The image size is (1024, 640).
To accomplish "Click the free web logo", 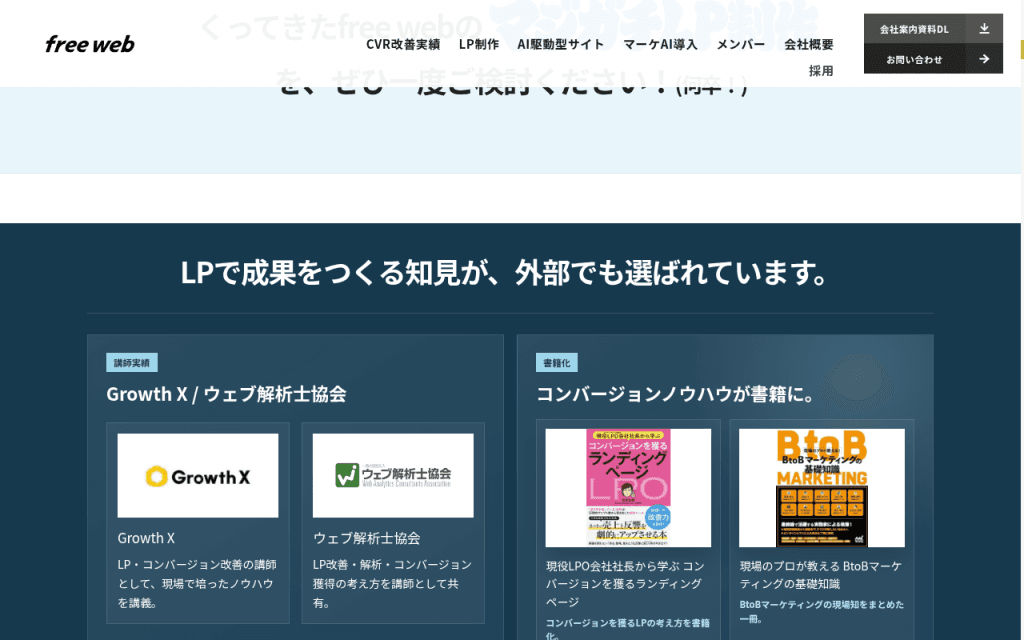I will click(89, 44).
